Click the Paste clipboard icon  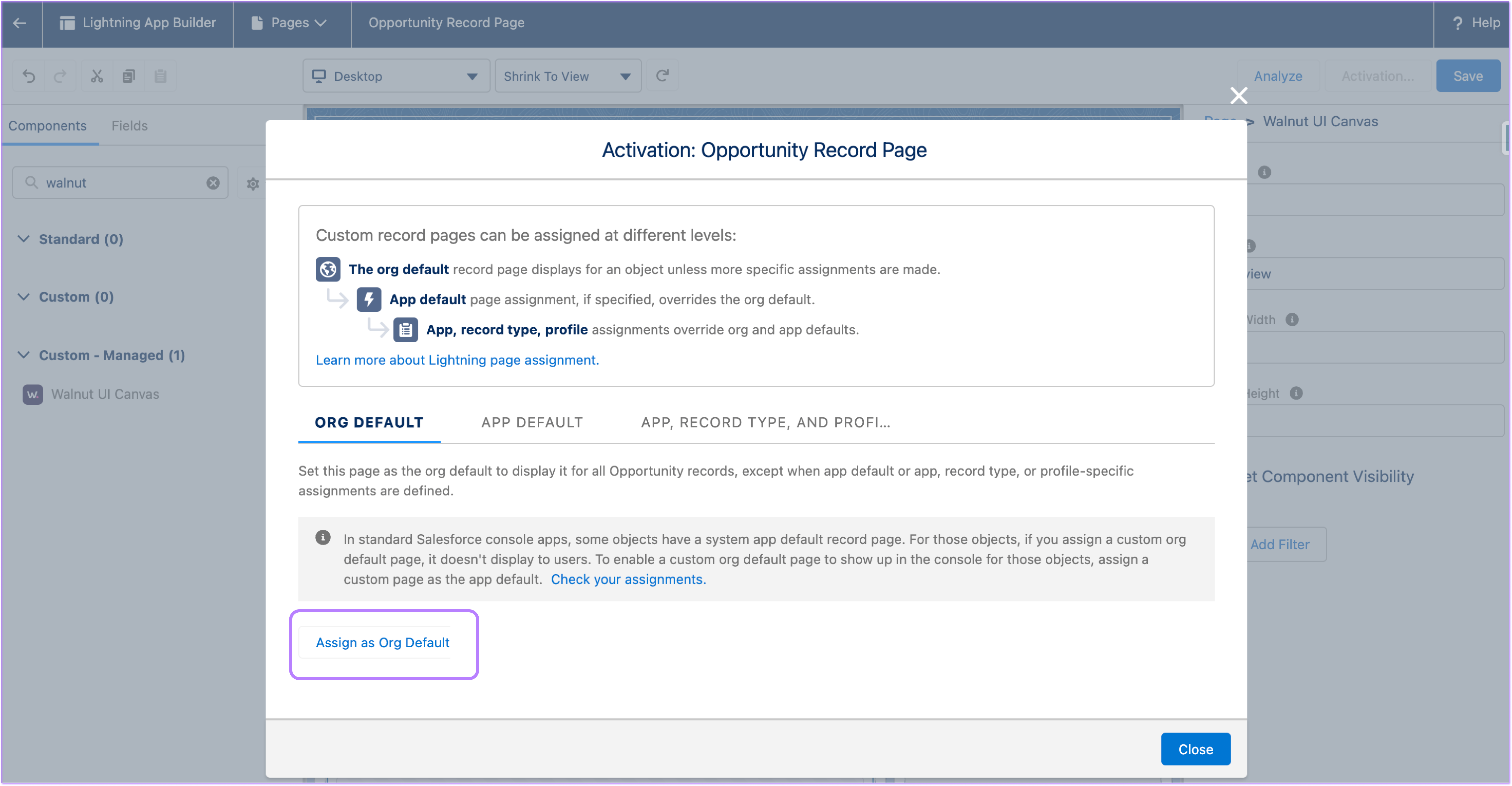click(x=160, y=76)
